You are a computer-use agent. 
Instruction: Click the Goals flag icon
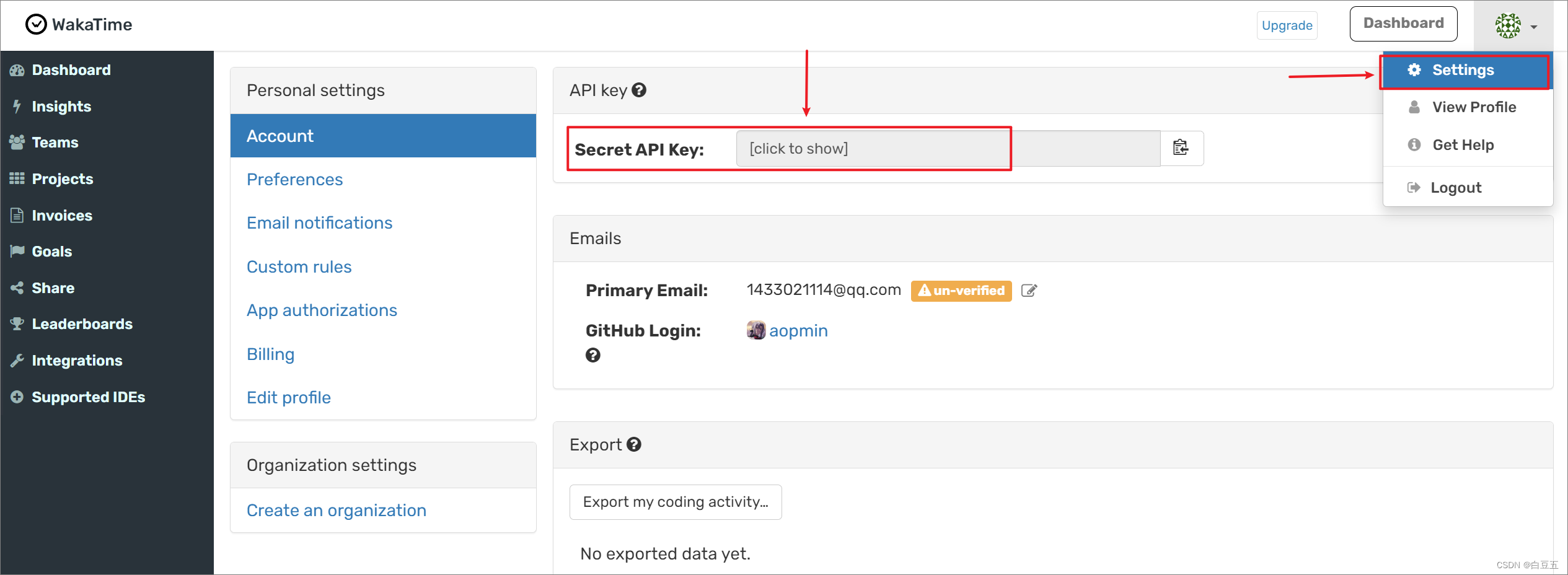[17, 252]
